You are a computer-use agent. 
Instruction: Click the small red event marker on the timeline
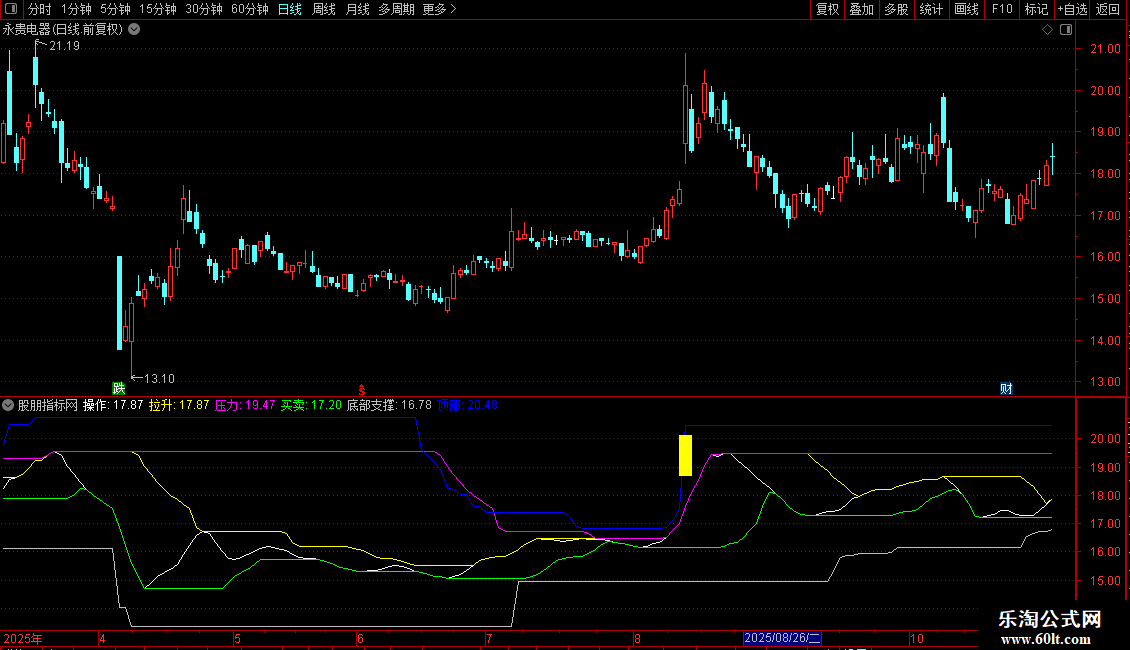362,388
